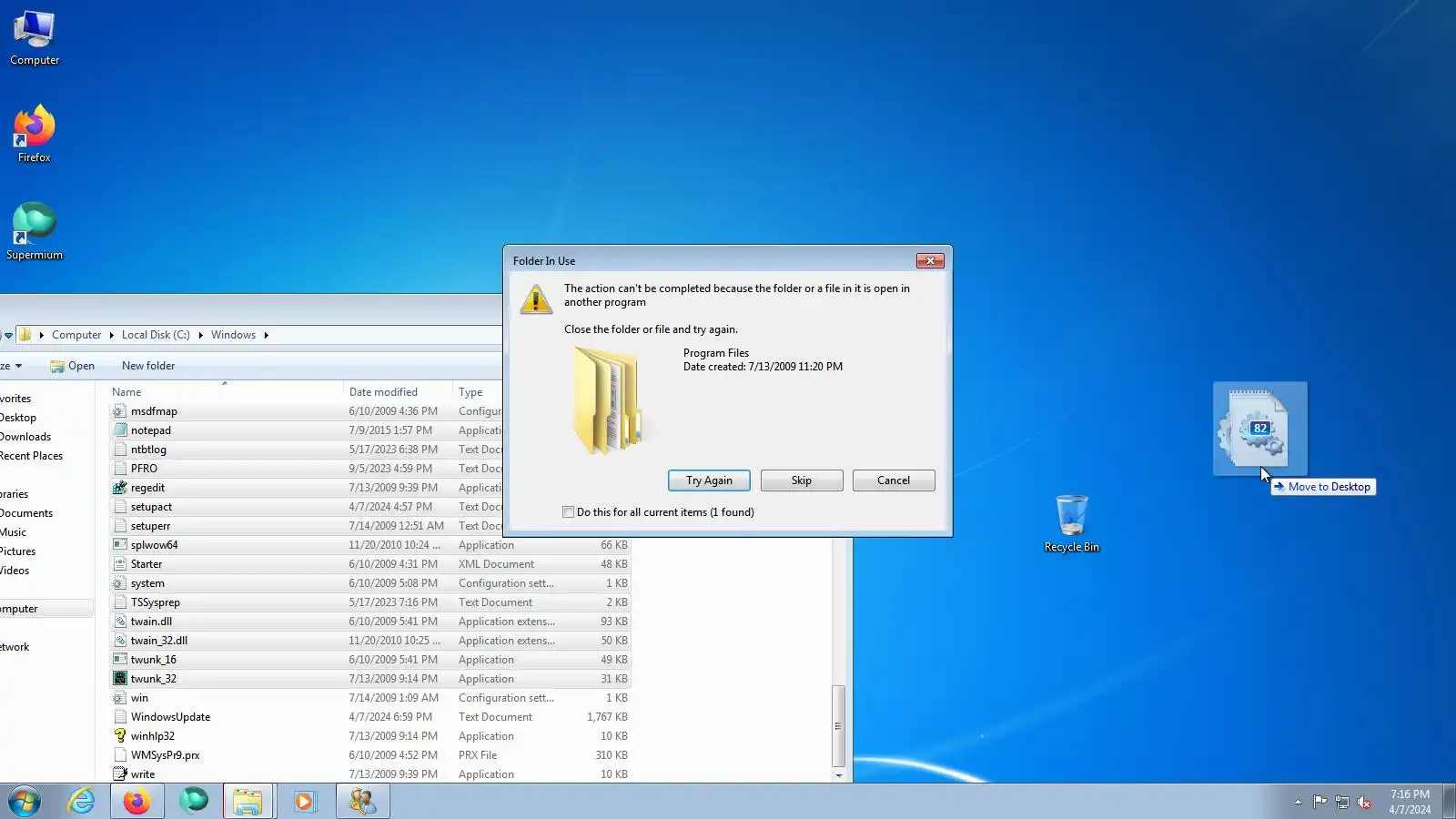This screenshot has width=1456, height=819.
Task: Select Music in the navigation pane
Action: (13, 532)
